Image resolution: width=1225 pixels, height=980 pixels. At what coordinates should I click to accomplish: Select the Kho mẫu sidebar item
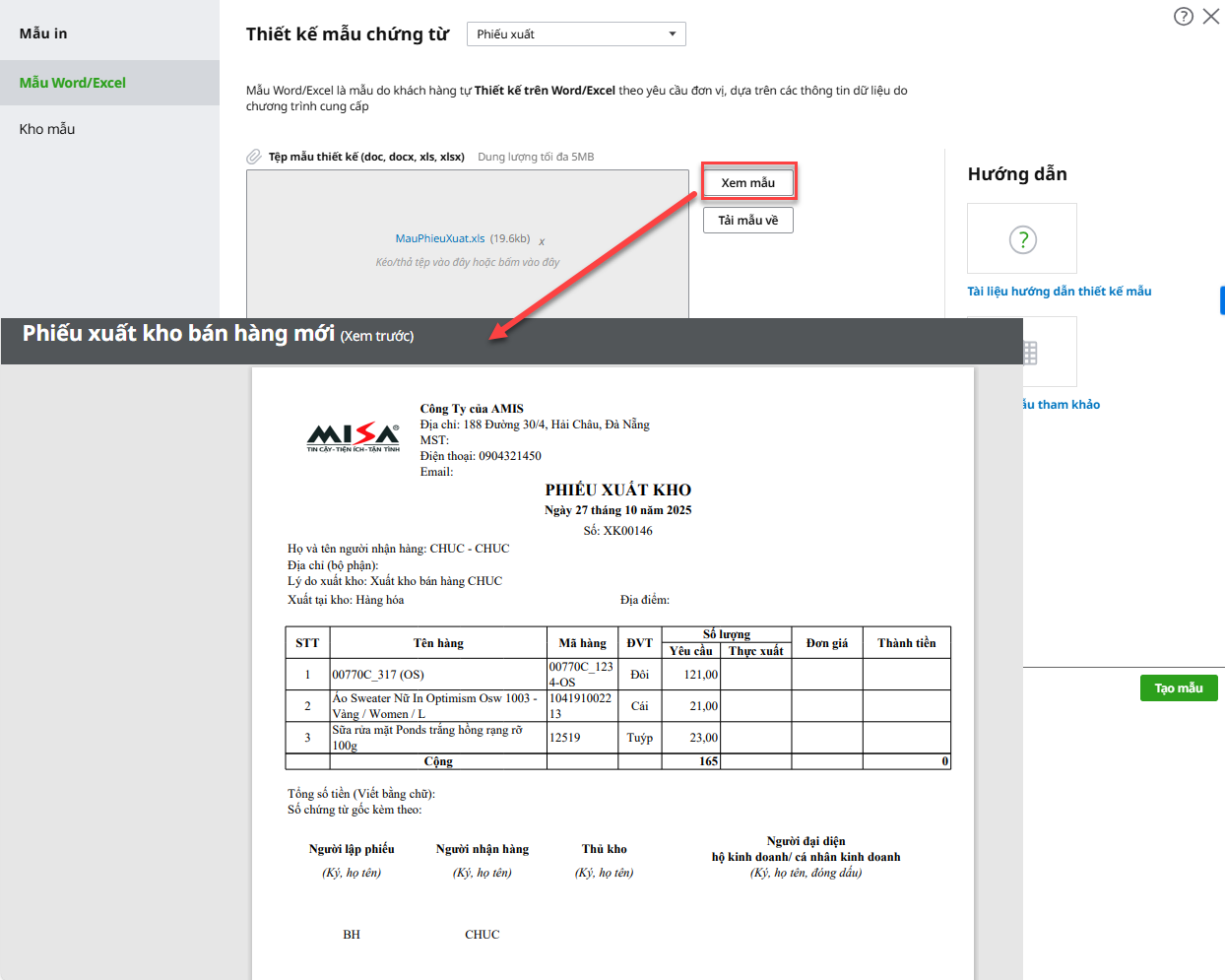pyautogui.click(x=47, y=129)
